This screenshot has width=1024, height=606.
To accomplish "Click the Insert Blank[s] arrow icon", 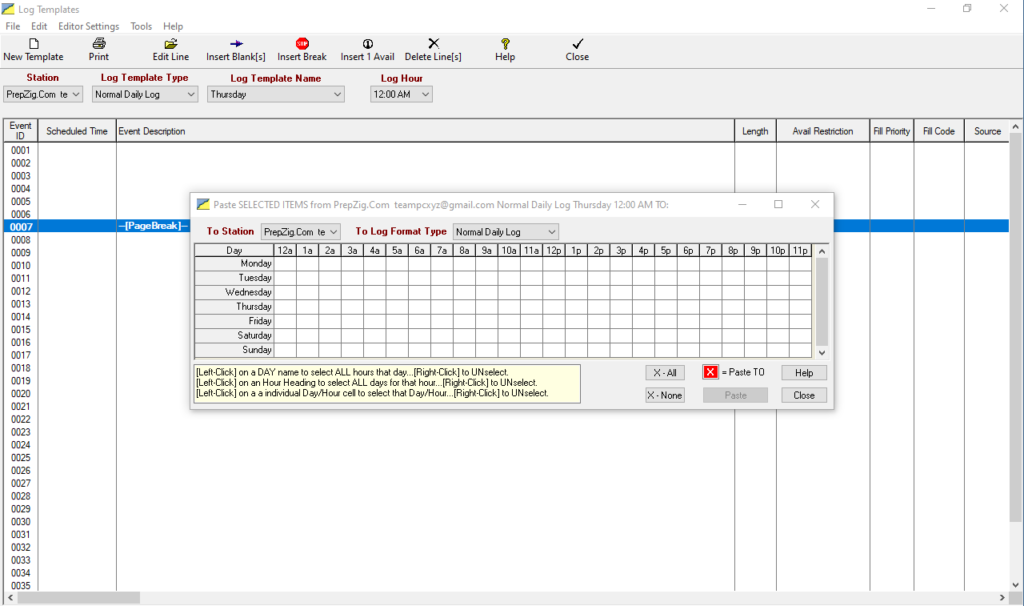I will [236, 44].
